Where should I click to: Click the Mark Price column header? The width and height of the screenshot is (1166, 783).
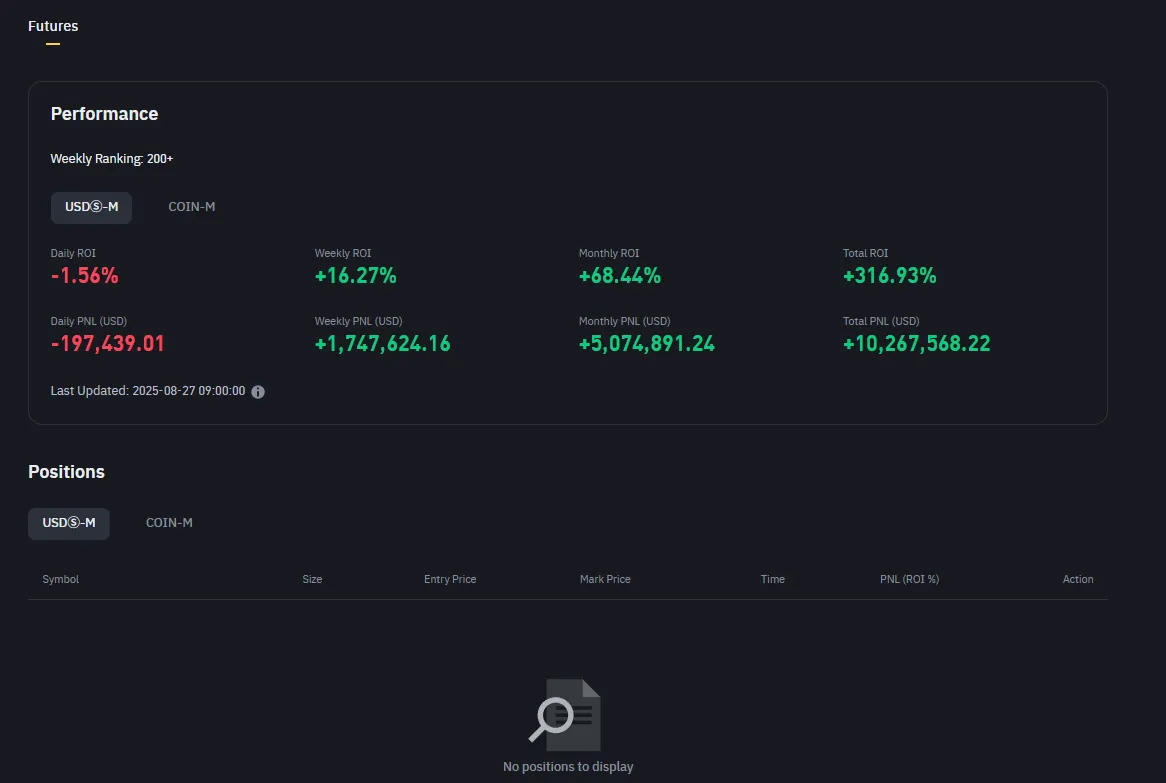click(x=605, y=579)
